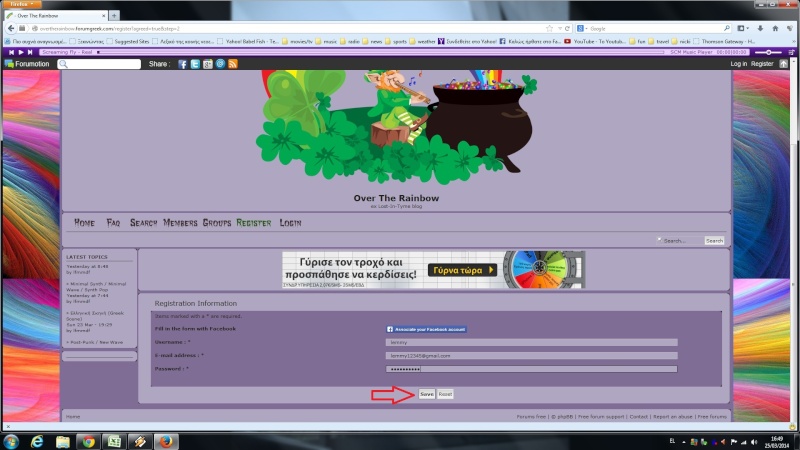Skip to previous track in music player
Viewport: 800px width, 450px height.
pos(11,52)
